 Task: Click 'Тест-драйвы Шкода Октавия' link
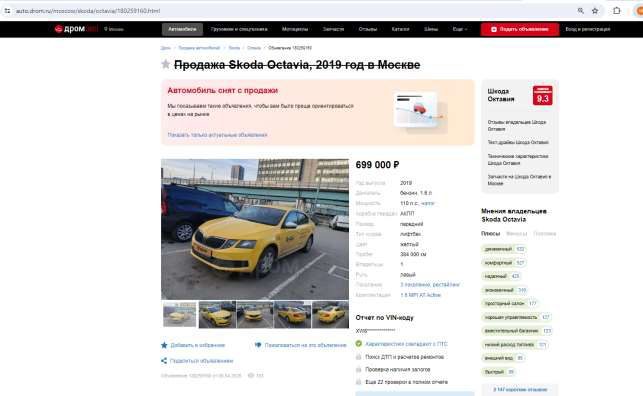[x=518, y=142]
